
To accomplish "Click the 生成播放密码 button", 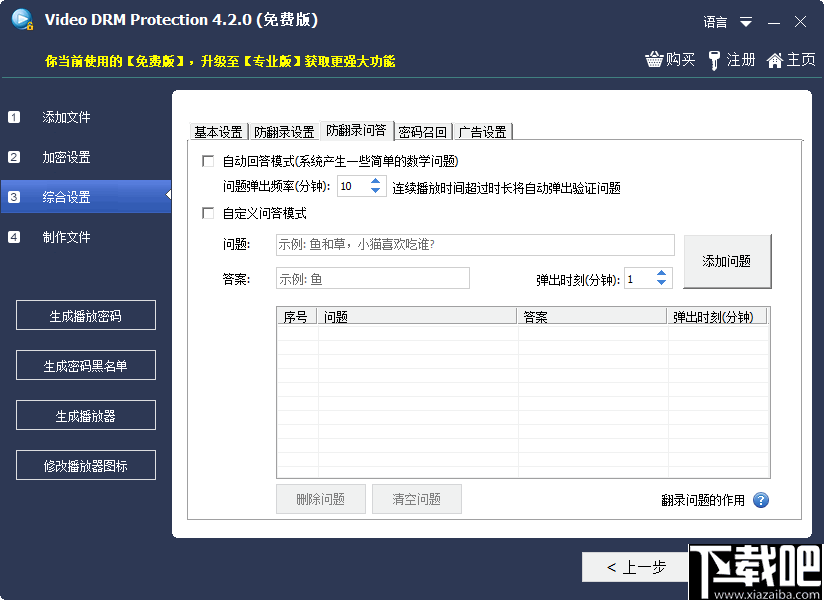I will coord(86,315).
